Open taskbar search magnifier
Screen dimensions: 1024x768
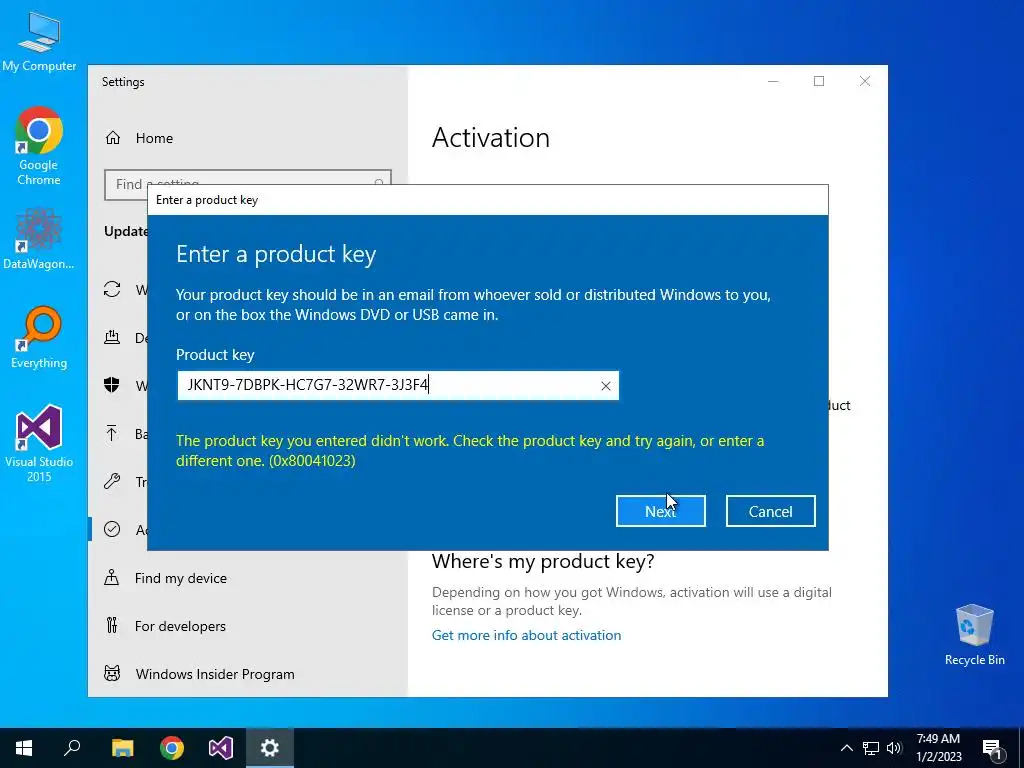(x=72, y=748)
